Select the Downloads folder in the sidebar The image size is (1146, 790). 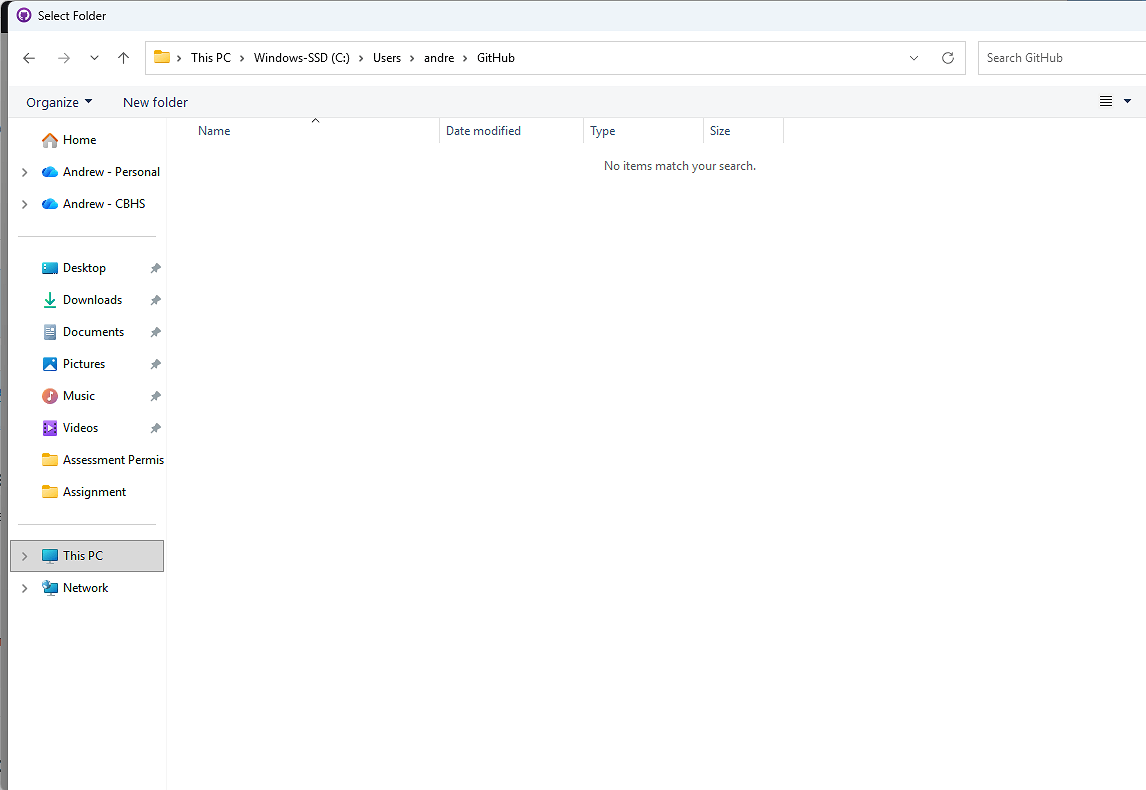(92, 299)
